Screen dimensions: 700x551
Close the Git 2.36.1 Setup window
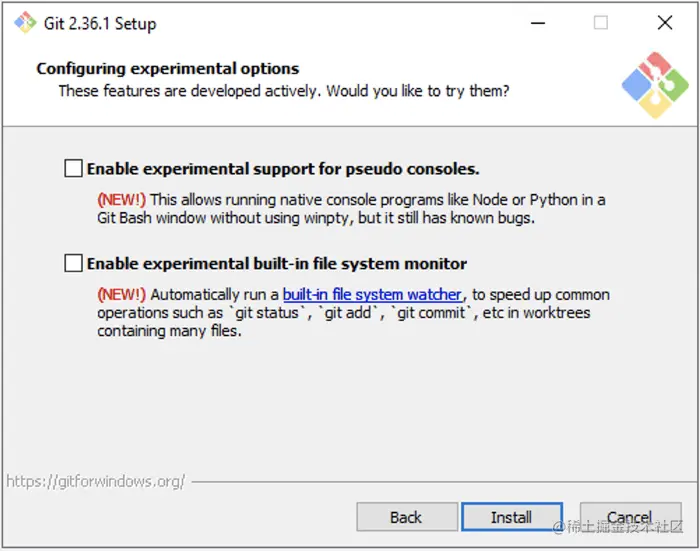pos(664,23)
